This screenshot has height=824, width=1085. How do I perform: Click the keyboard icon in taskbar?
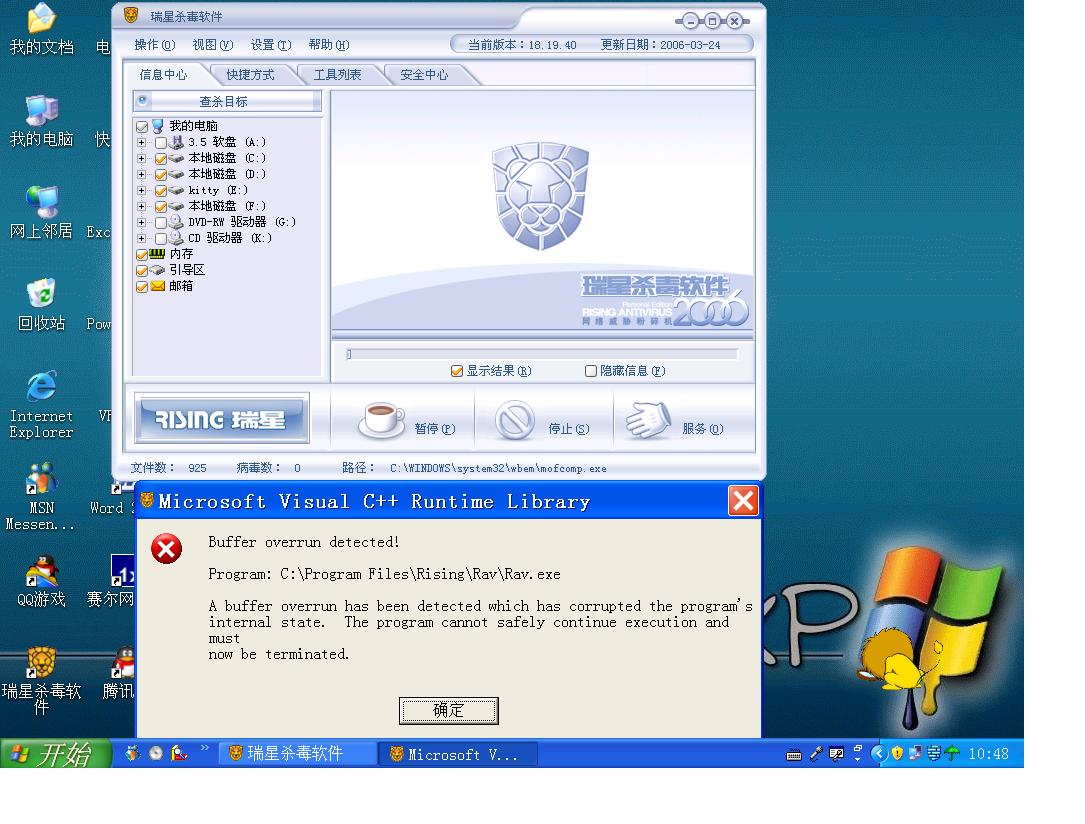tap(794, 755)
